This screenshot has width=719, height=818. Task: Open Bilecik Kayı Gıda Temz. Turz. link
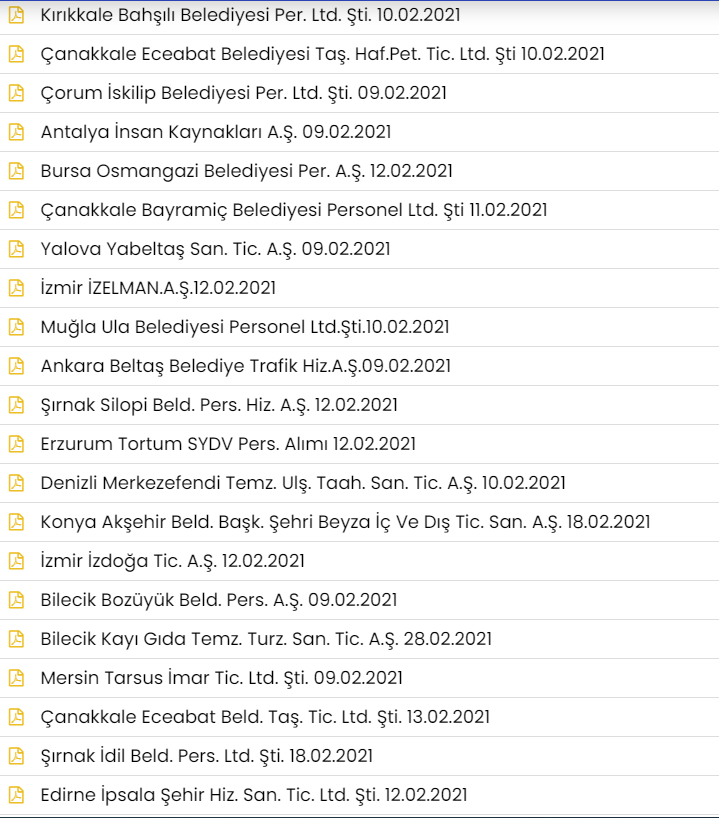click(x=266, y=639)
